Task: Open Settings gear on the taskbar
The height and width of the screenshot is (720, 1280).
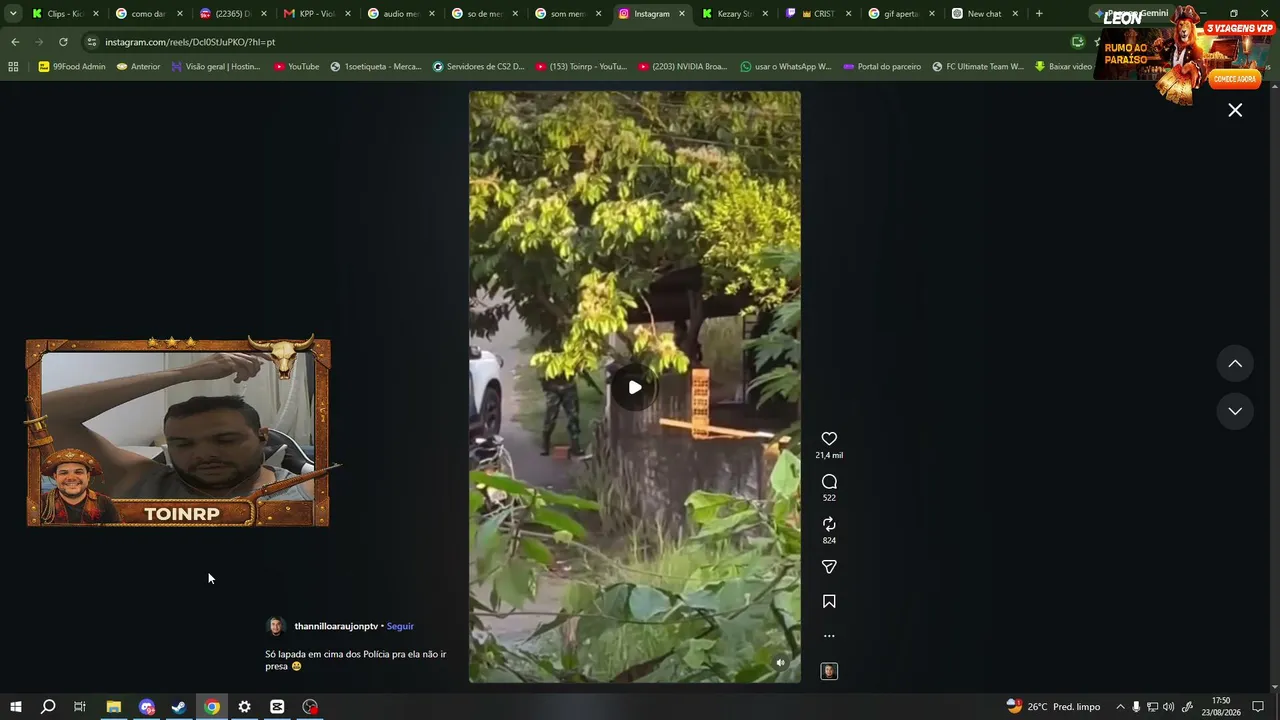Action: 244,707
